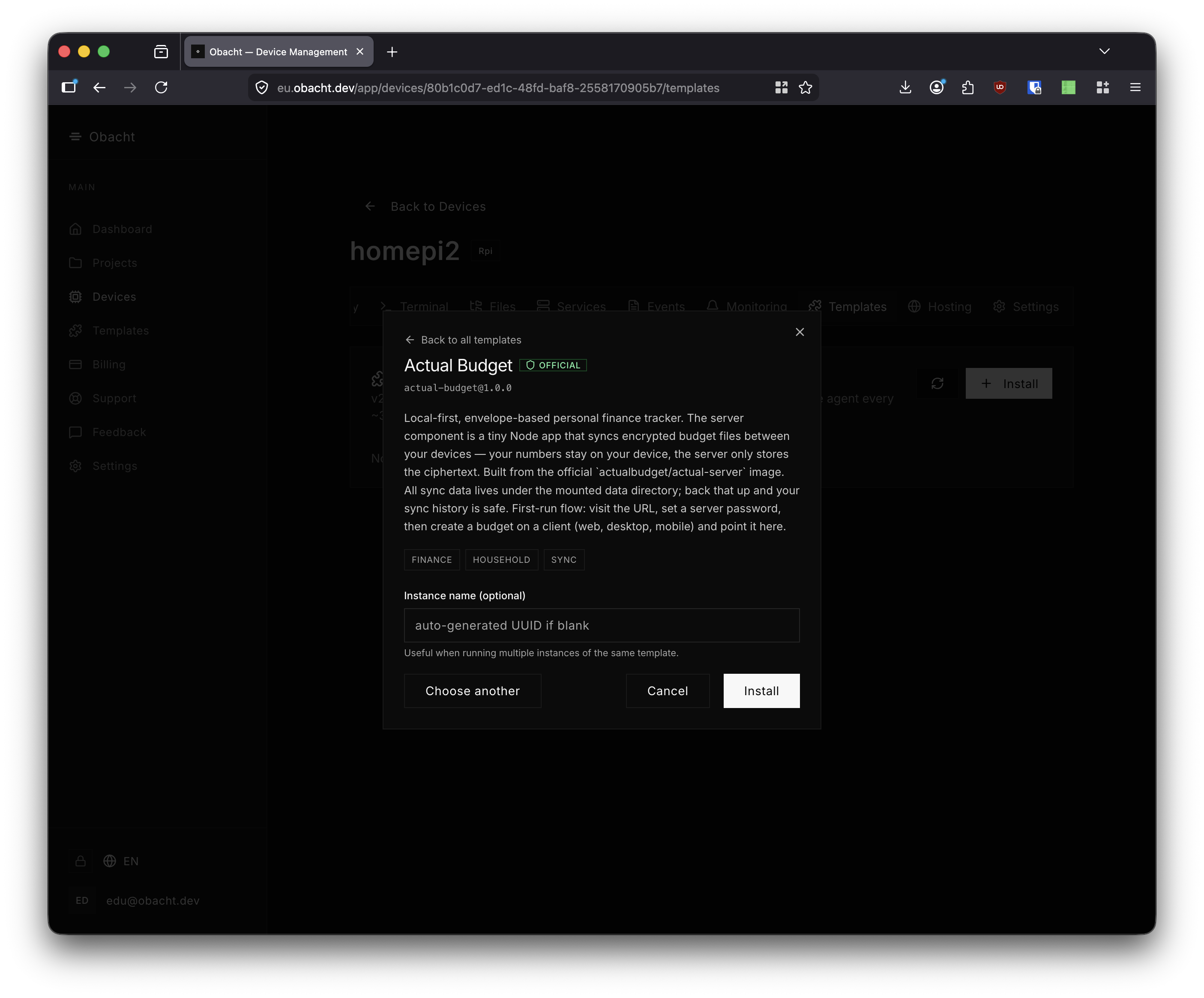Viewport: 1204px width, 998px height.
Task: Open Support in the sidebar
Action: 103,398
